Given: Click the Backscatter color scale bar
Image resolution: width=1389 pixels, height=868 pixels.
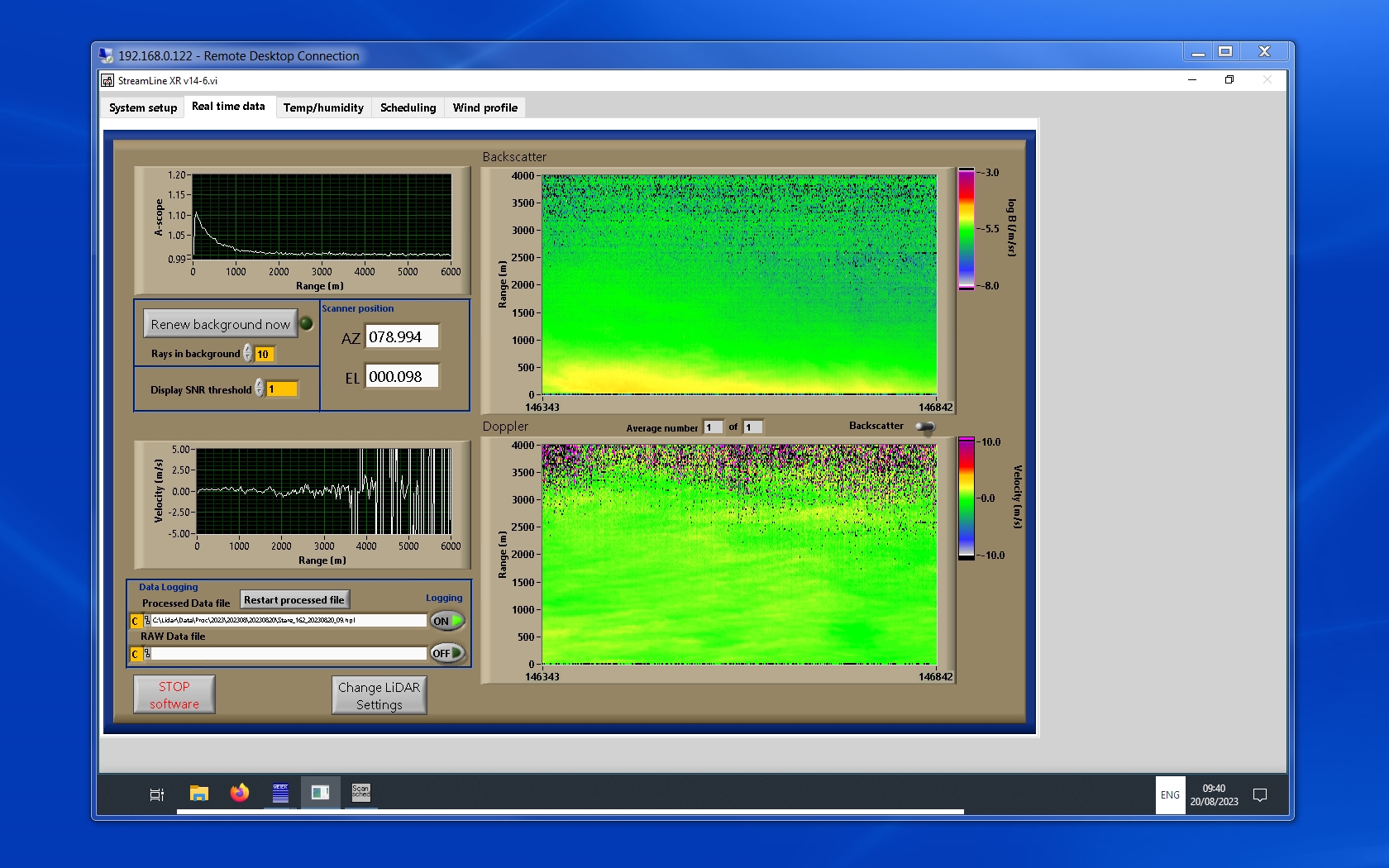Looking at the screenshot, I should (x=966, y=229).
